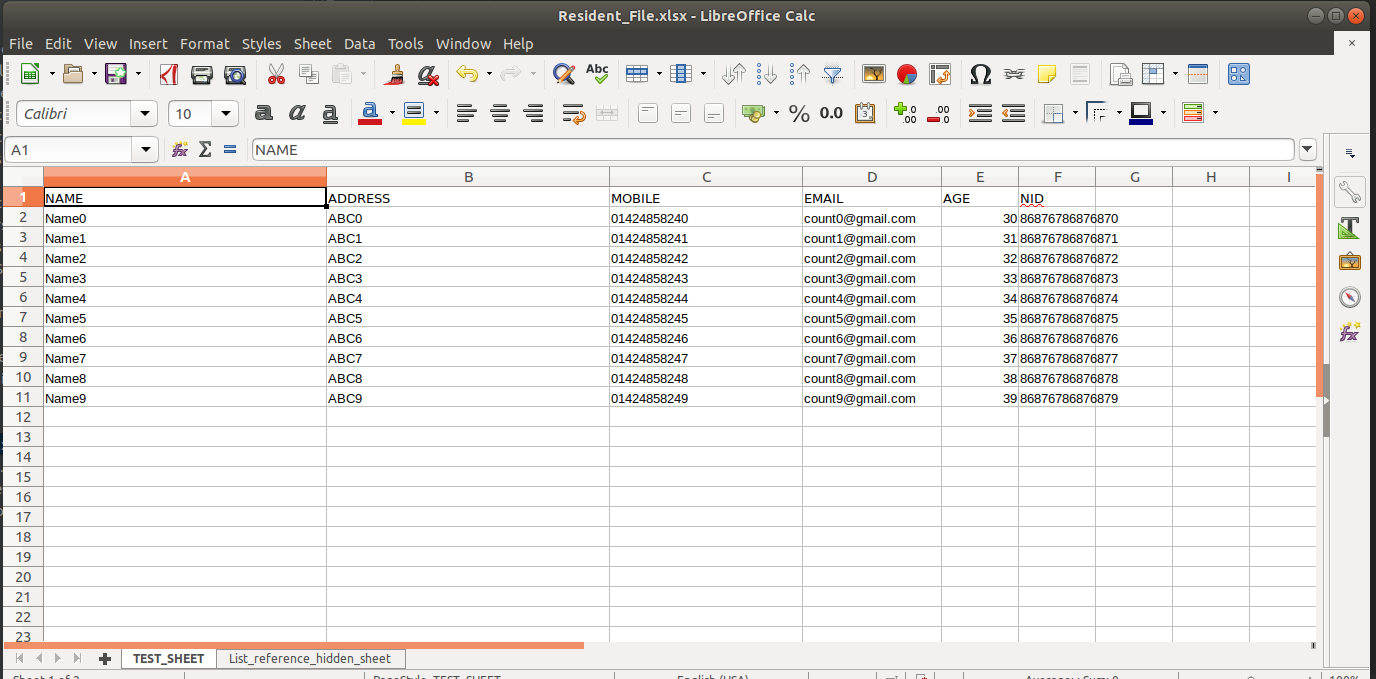Click the Export as PDF icon
Viewport: 1376px width, 679px height.
point(169,74)
